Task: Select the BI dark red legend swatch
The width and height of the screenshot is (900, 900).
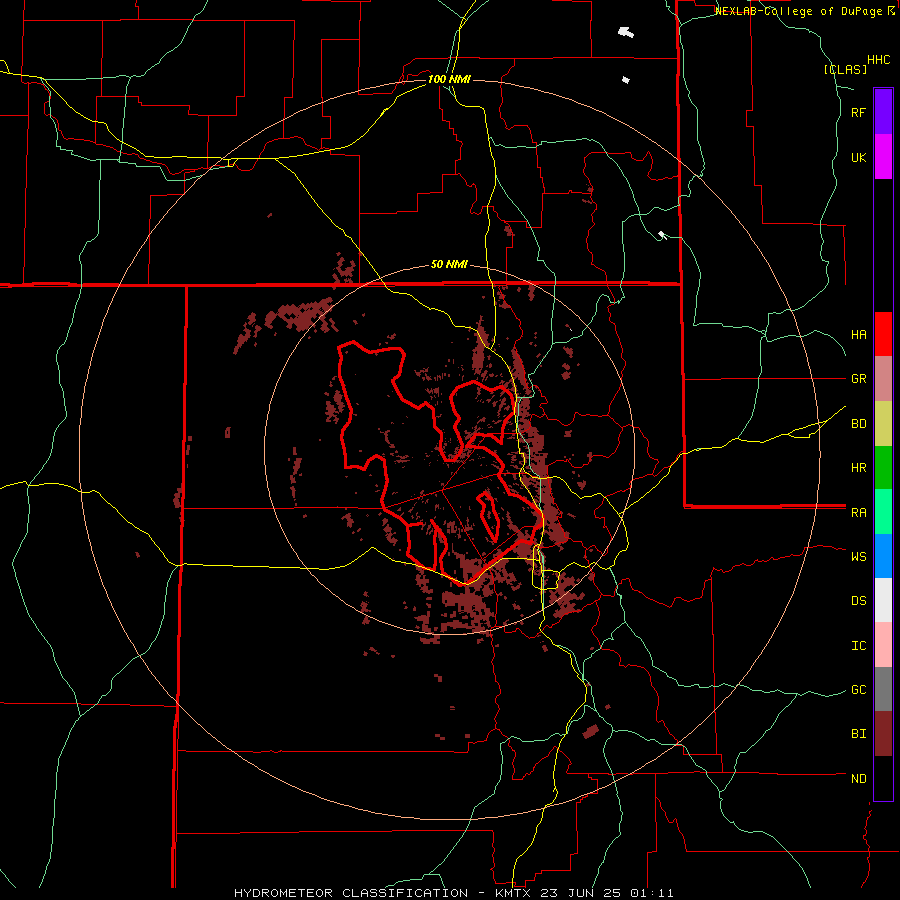Action: pyautogui.click(x=883, y=734)
